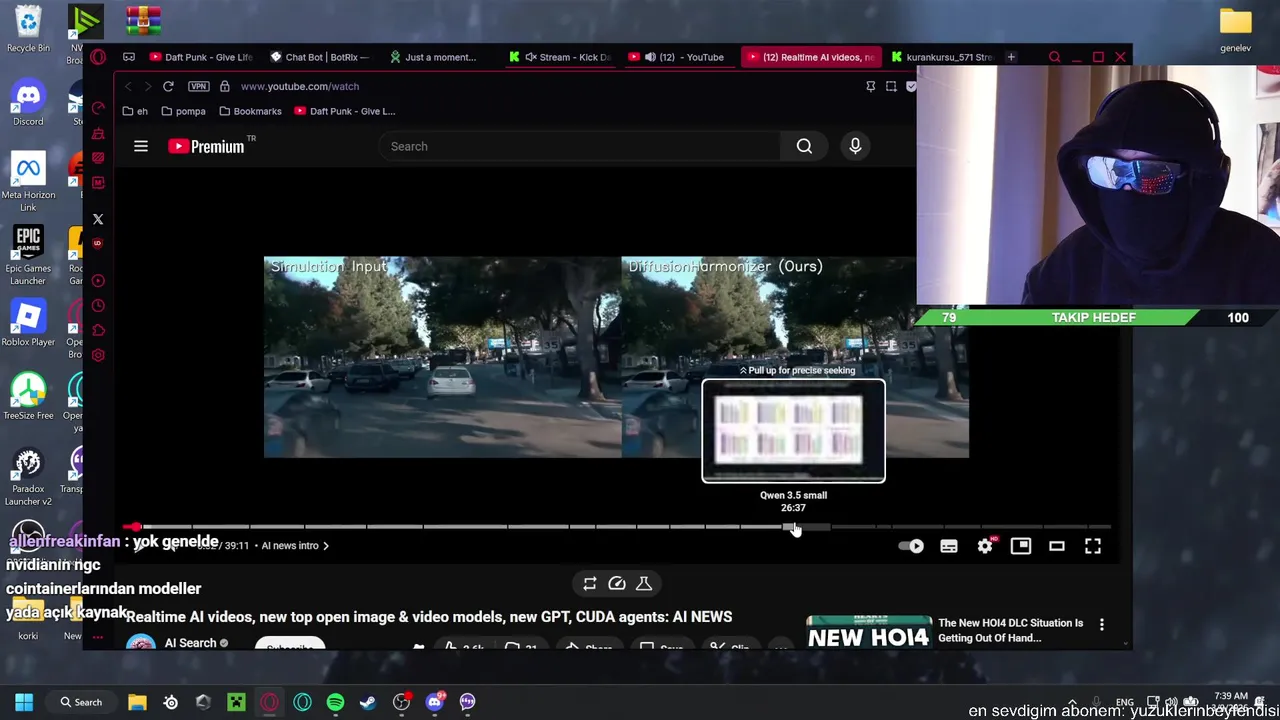Open Steam from taskbar
The width and height of the screenshot is (1280, 720).
[368, 702]
